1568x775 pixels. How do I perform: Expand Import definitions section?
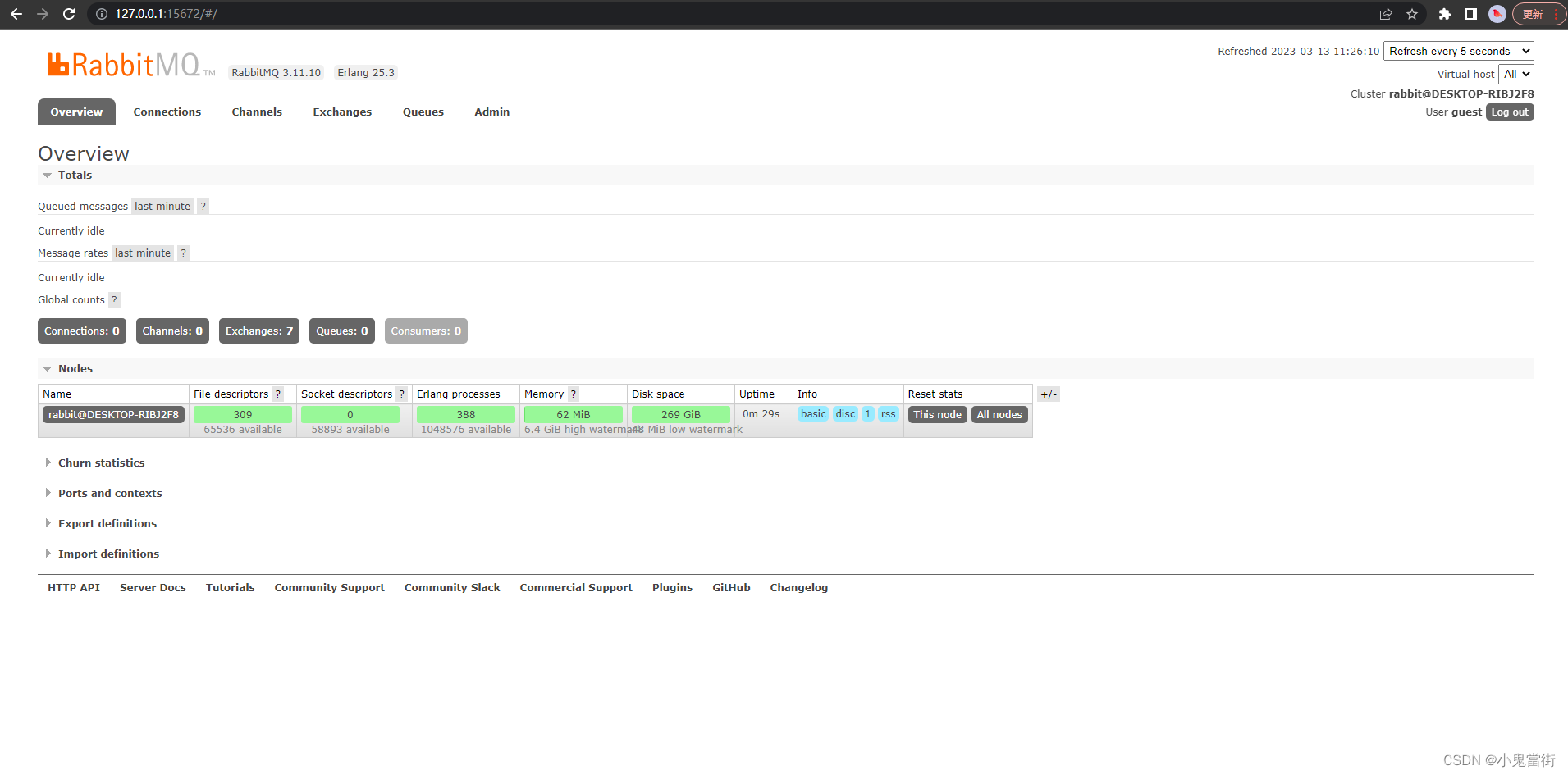[x=102, y=554]
